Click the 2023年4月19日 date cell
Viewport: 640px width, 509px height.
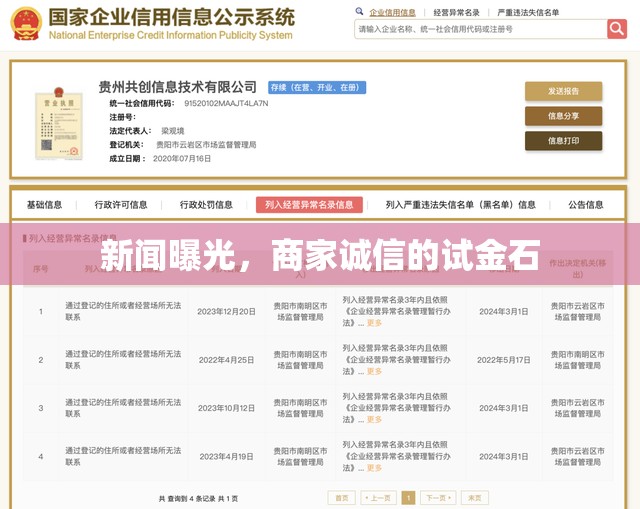click(x=227, y=456)
